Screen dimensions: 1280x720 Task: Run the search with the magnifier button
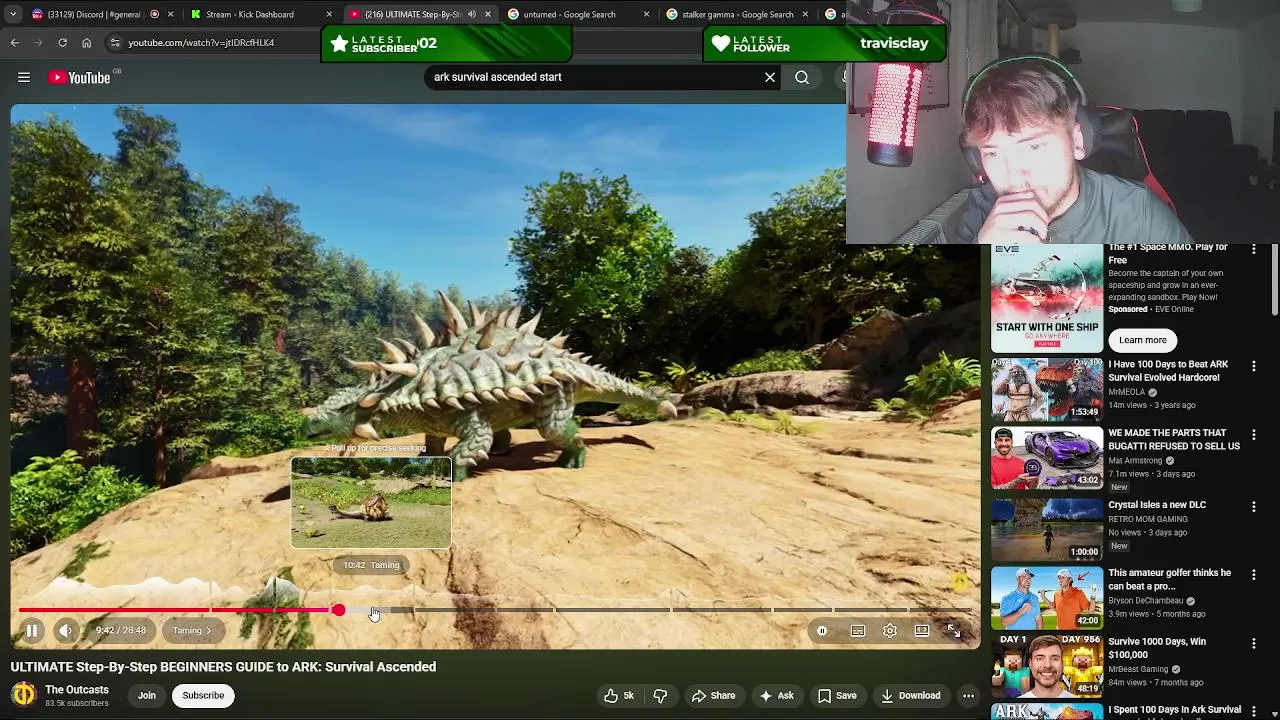[802, 77]
